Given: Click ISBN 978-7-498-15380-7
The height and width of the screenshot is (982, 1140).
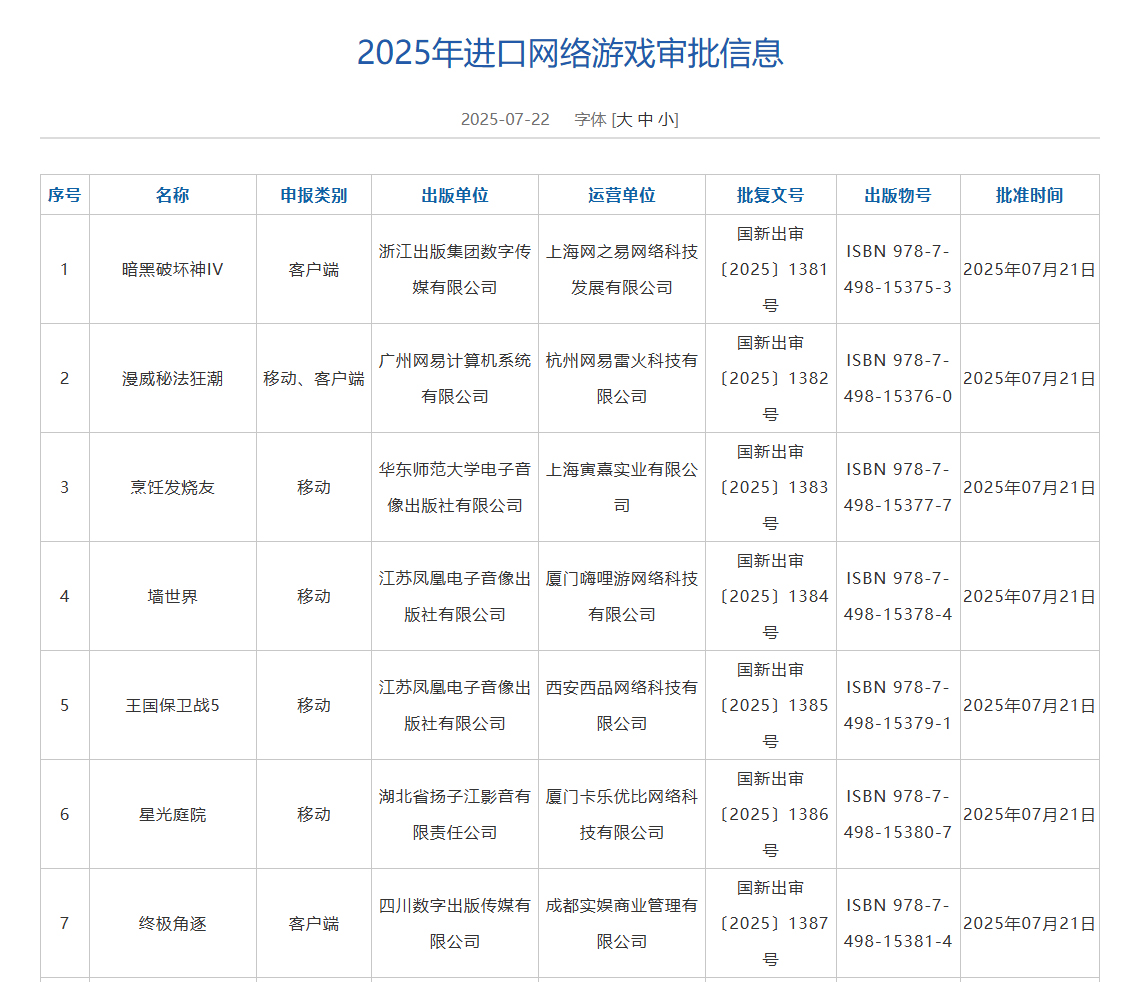Looking at the screenshot, I should pos(898,815).
